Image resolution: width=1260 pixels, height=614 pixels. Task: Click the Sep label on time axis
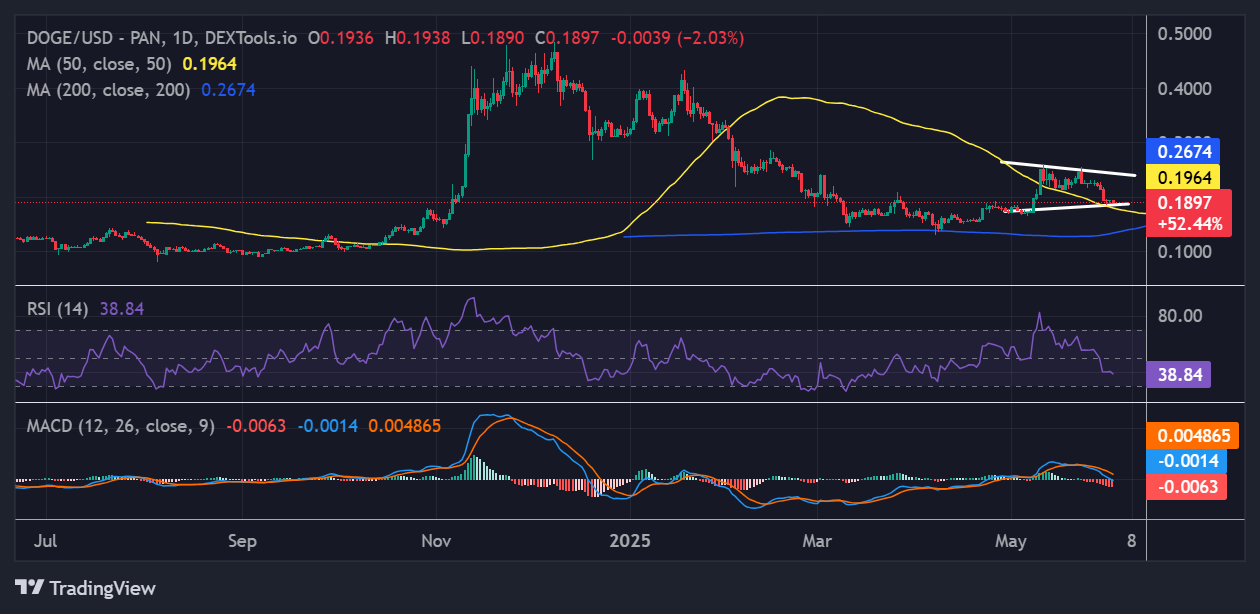point(242,541)
